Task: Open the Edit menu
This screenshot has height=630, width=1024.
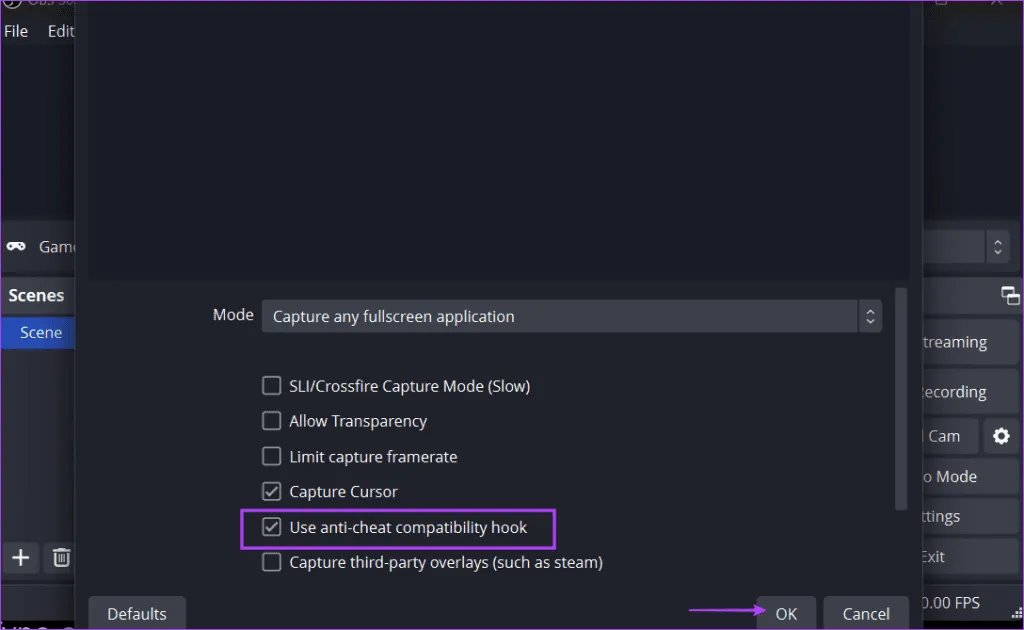Action: (60, 31)
